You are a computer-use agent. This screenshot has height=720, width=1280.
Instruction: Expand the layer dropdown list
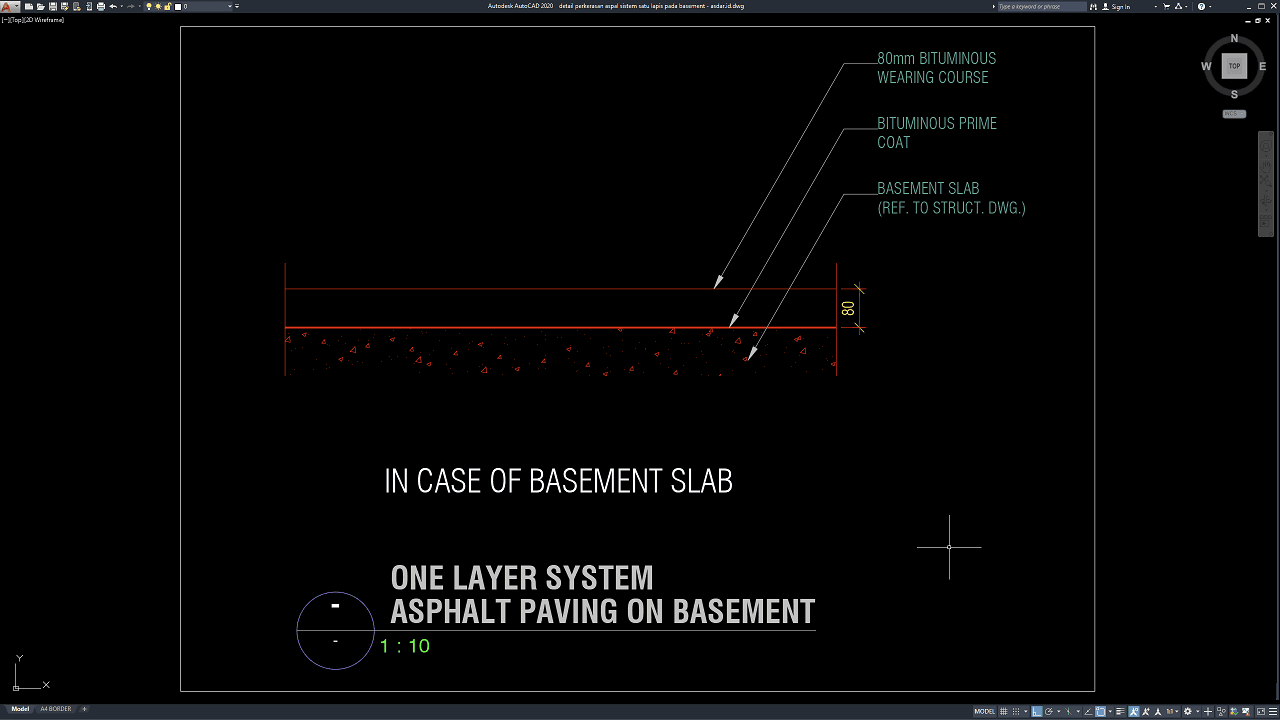point(230,6)
